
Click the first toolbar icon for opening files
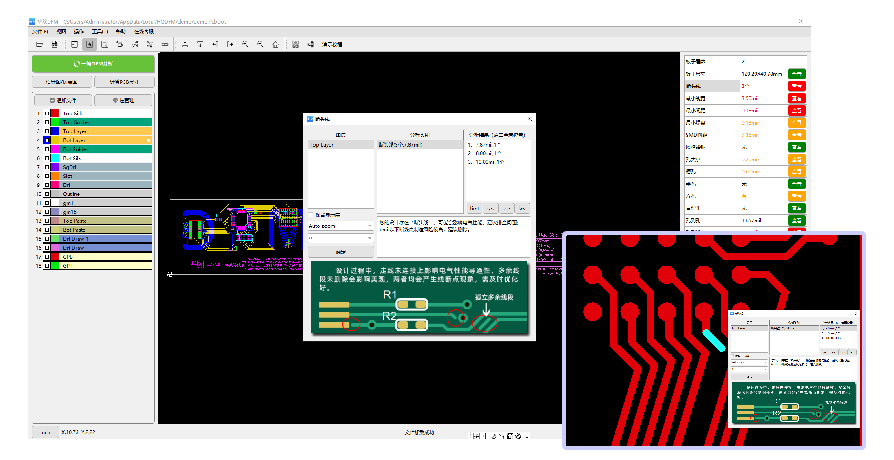click(x=39, y=44)
